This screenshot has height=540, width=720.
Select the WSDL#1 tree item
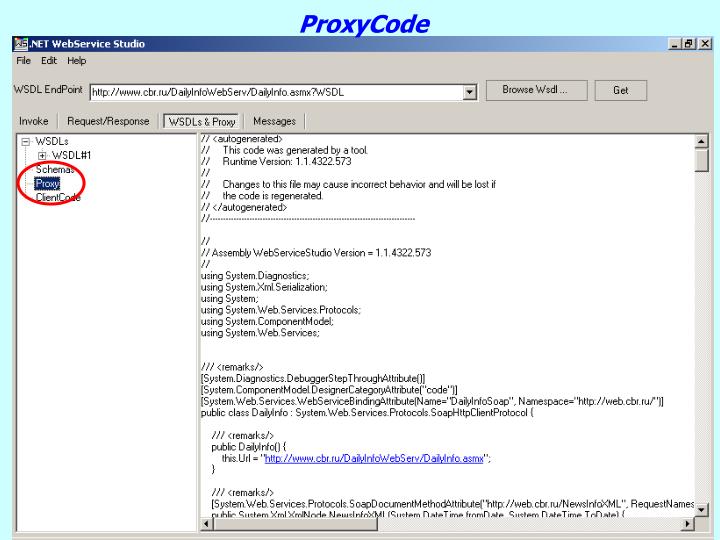point(72,156)
